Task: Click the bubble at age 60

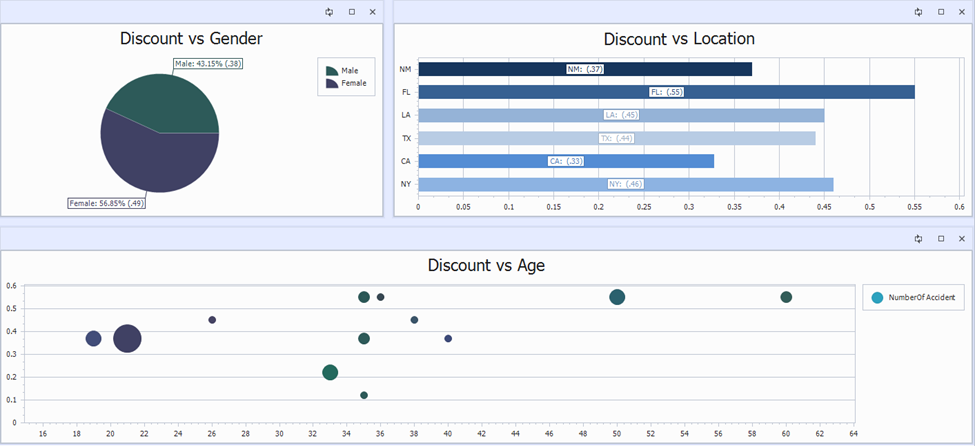Action: pyautogui.click(x=786, y=297)
